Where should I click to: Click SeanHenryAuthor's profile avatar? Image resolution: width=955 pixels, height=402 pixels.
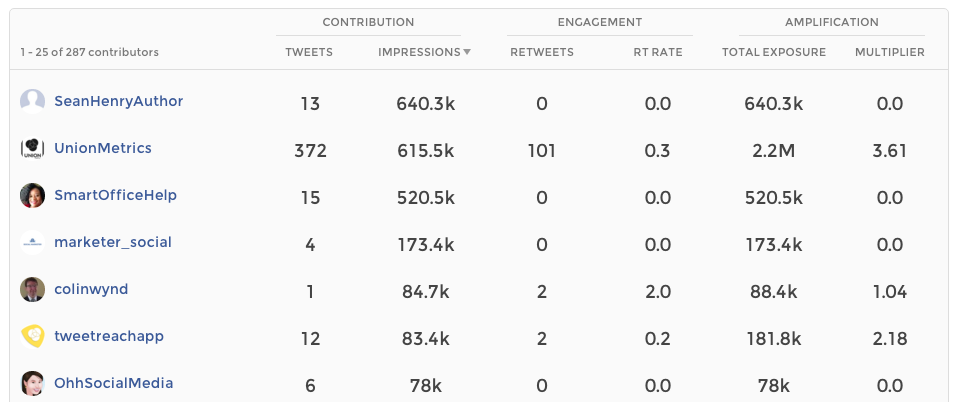point(33,101)
